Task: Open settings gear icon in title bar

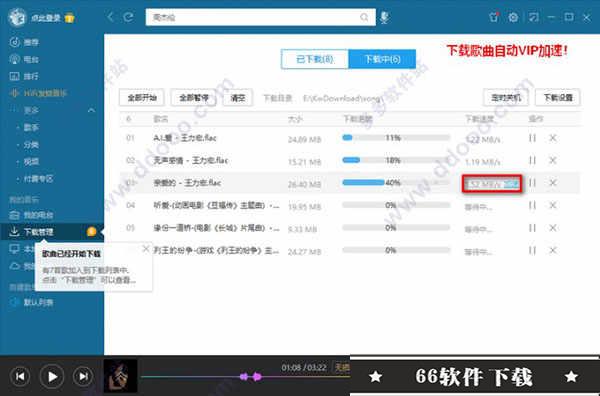Action: coord(513,17)
